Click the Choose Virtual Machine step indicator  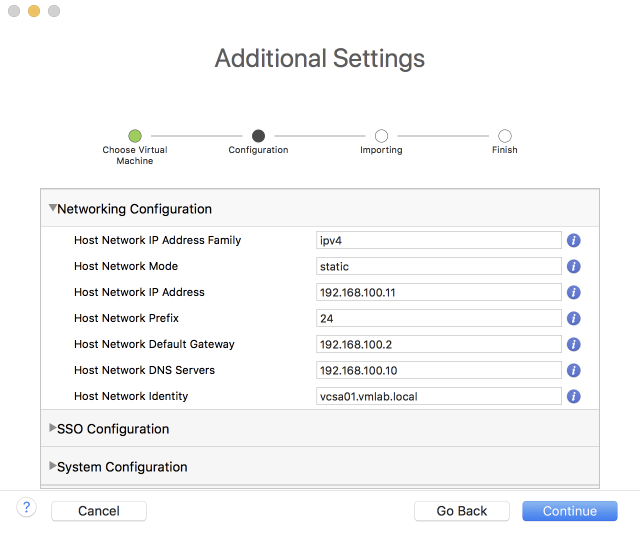pyautogui.click(x=135, y=136)
